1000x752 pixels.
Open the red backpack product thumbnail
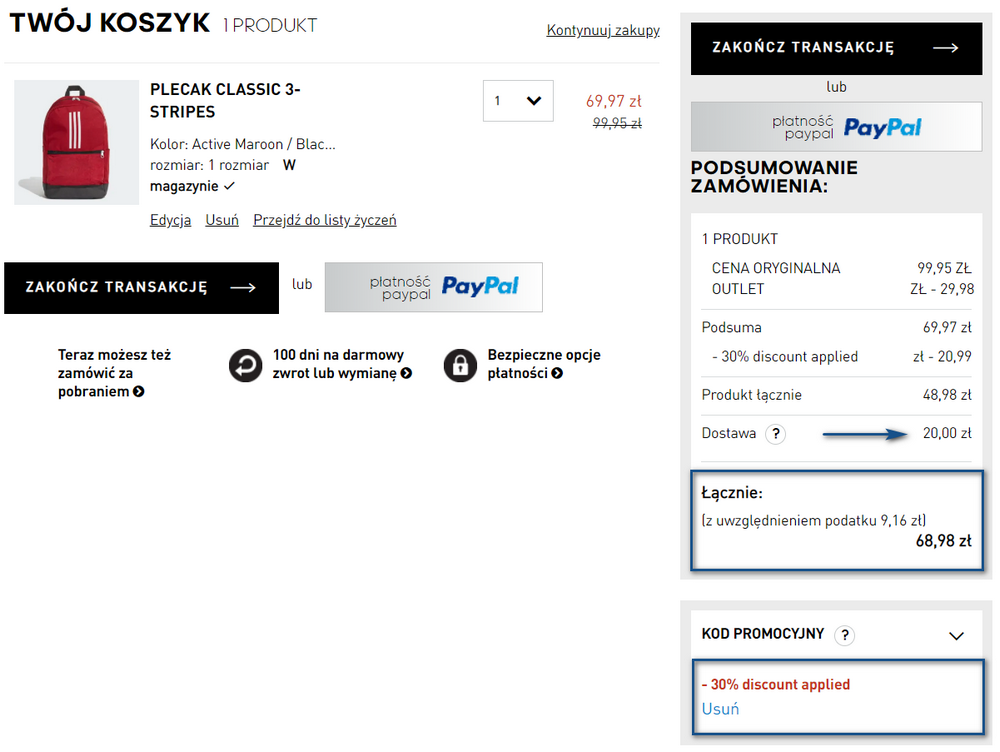[77, 142]
